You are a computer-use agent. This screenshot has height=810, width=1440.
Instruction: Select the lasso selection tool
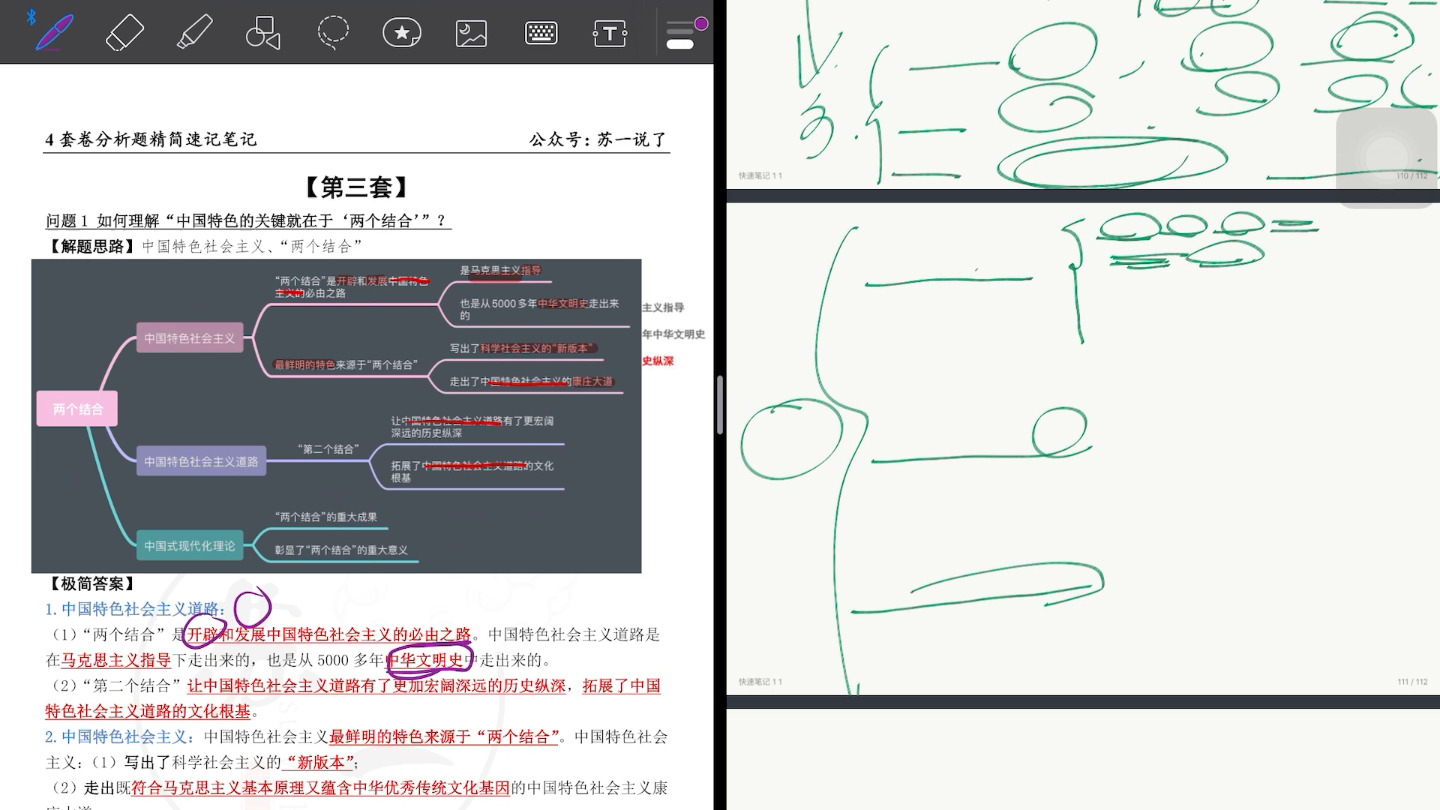[332, 32]
